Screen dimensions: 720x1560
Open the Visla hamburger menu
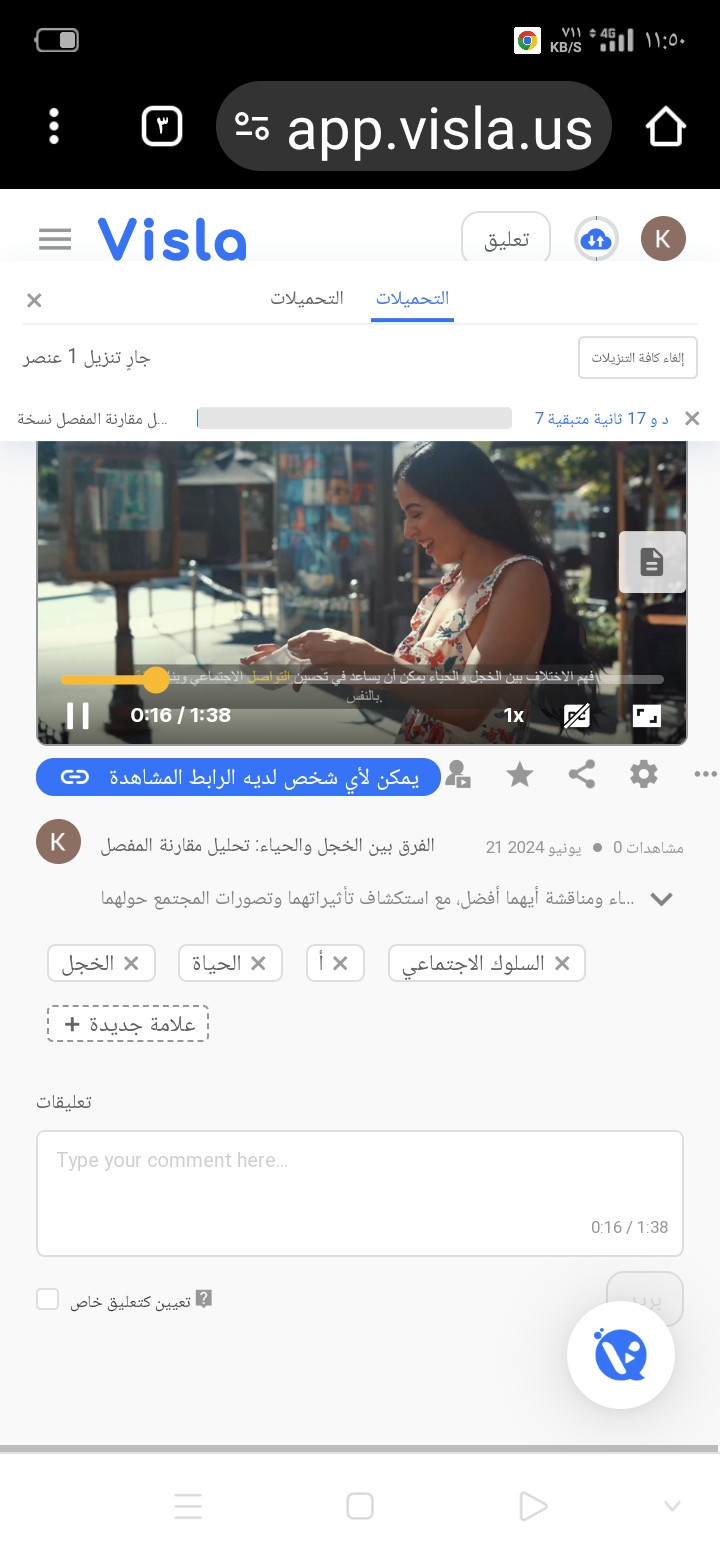(55, 240)
